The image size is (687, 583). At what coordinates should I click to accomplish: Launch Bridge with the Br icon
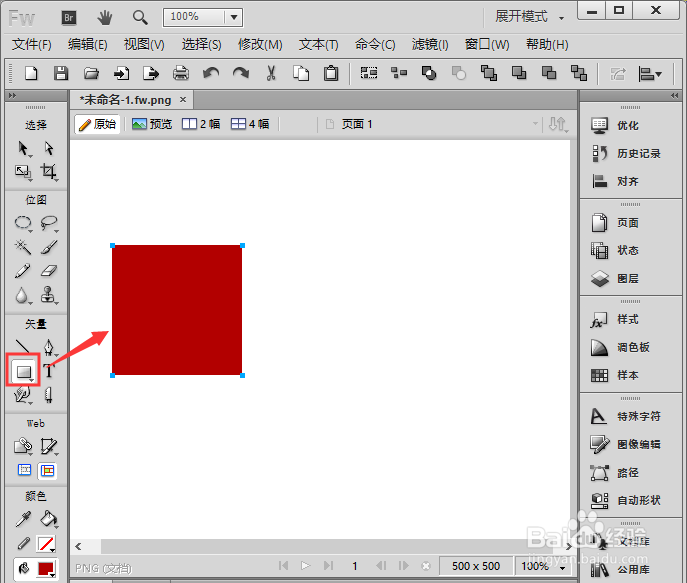click(68, 18)
